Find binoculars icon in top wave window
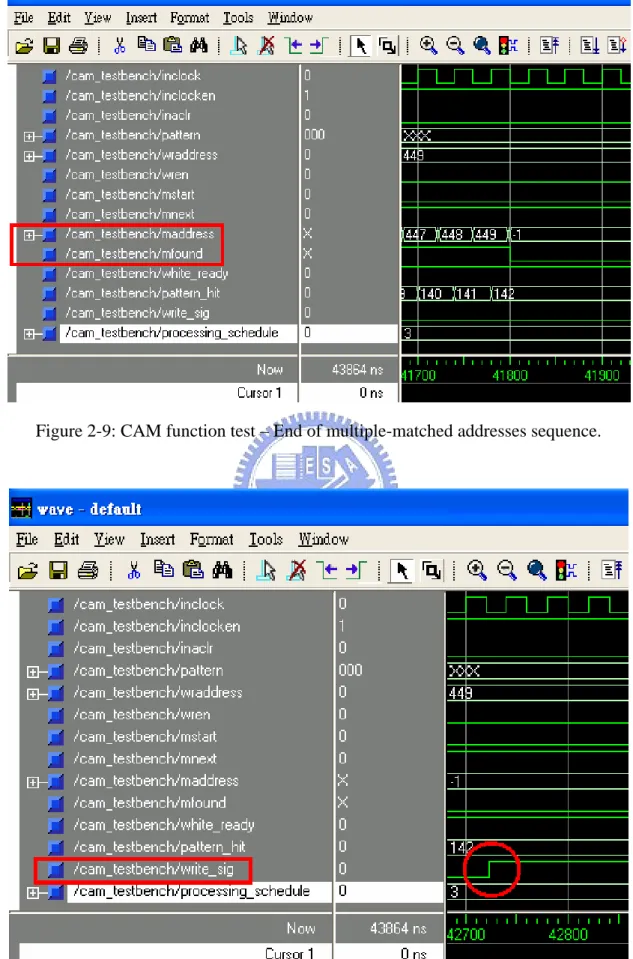Image resolution: width=633 pixels, height=959 pixels. 198,45
